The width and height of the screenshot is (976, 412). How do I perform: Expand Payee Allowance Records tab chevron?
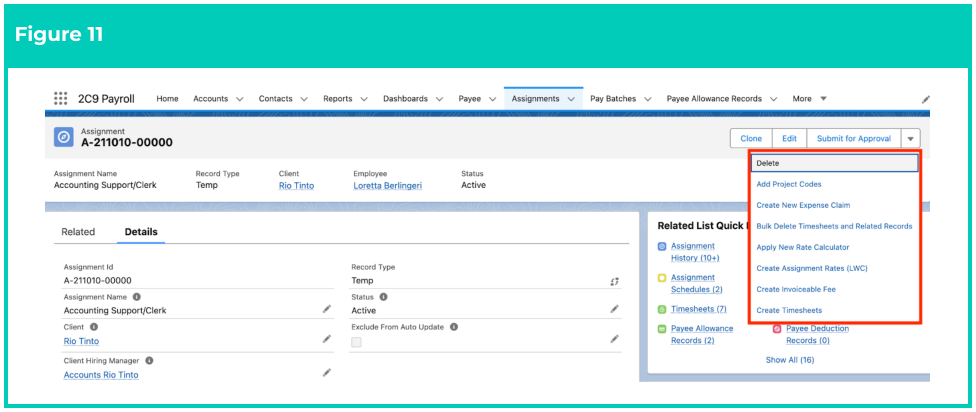coord(773,99)
